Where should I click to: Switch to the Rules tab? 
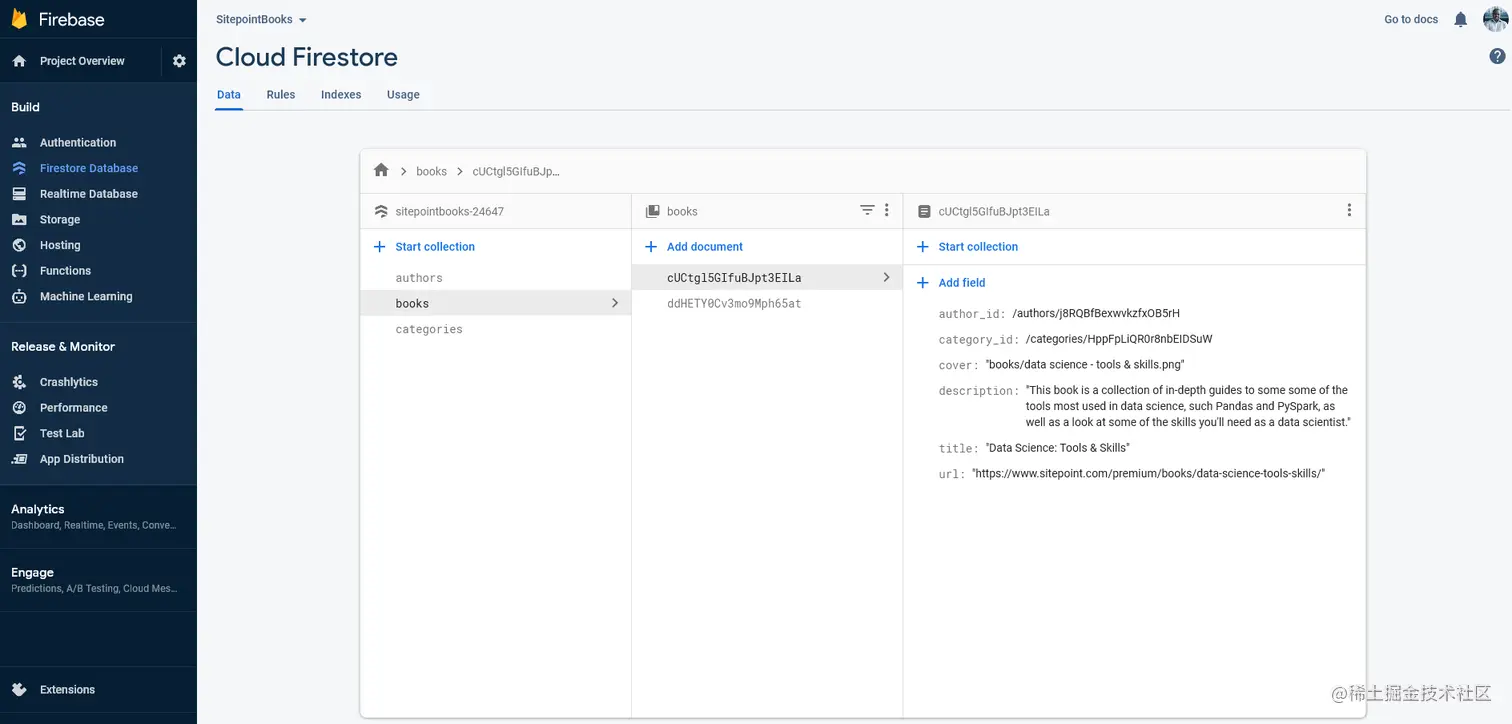point(280,94)
